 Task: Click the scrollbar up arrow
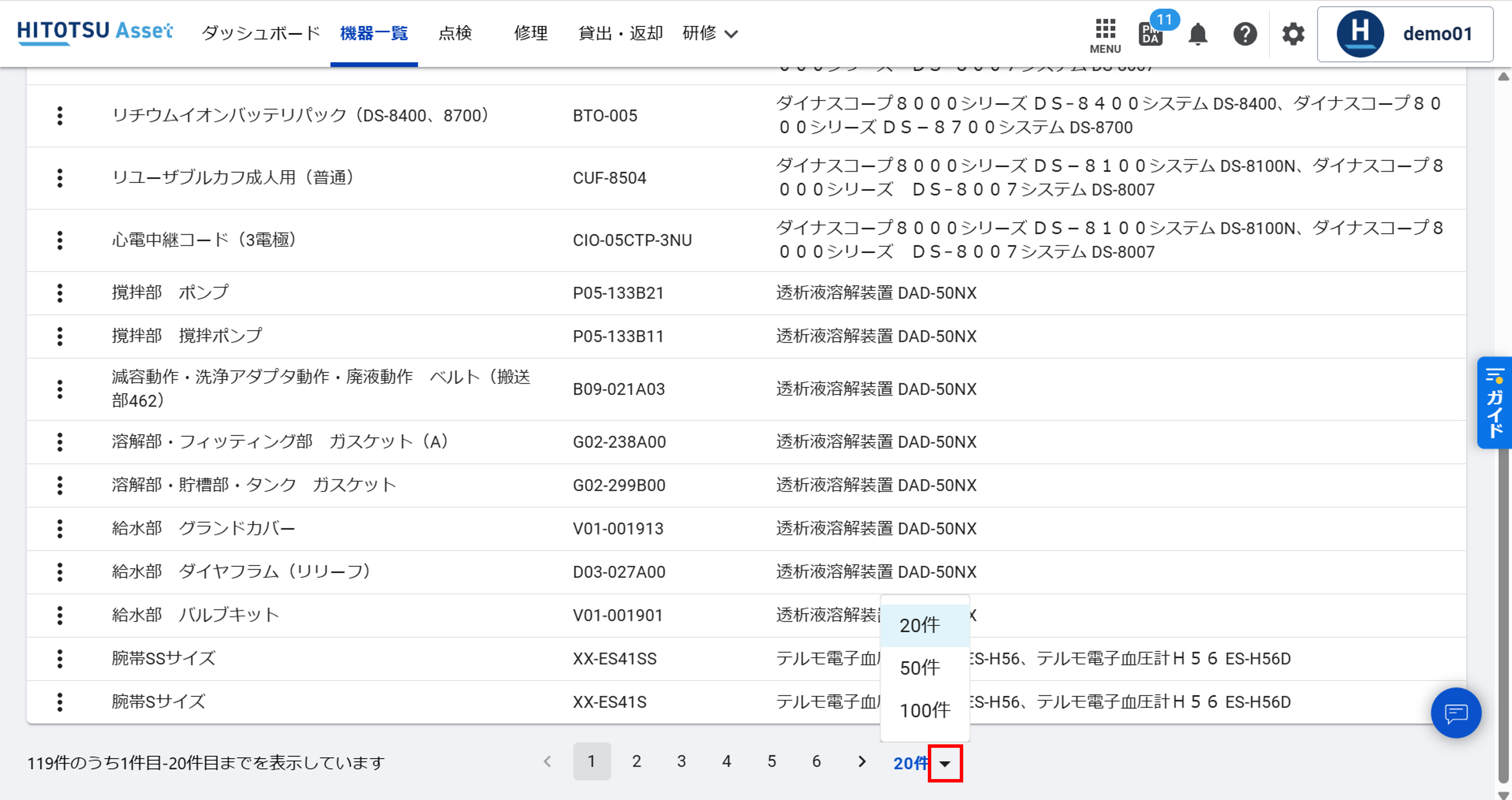click(x=1503, y=76)
